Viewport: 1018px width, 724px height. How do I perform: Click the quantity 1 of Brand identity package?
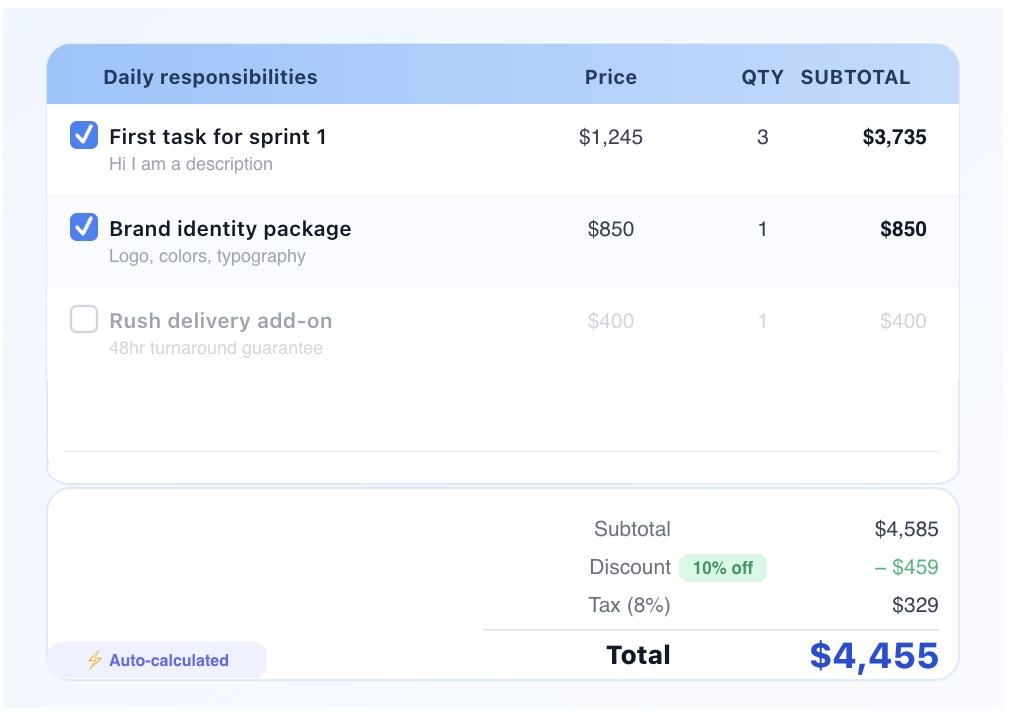pos(762,229)
